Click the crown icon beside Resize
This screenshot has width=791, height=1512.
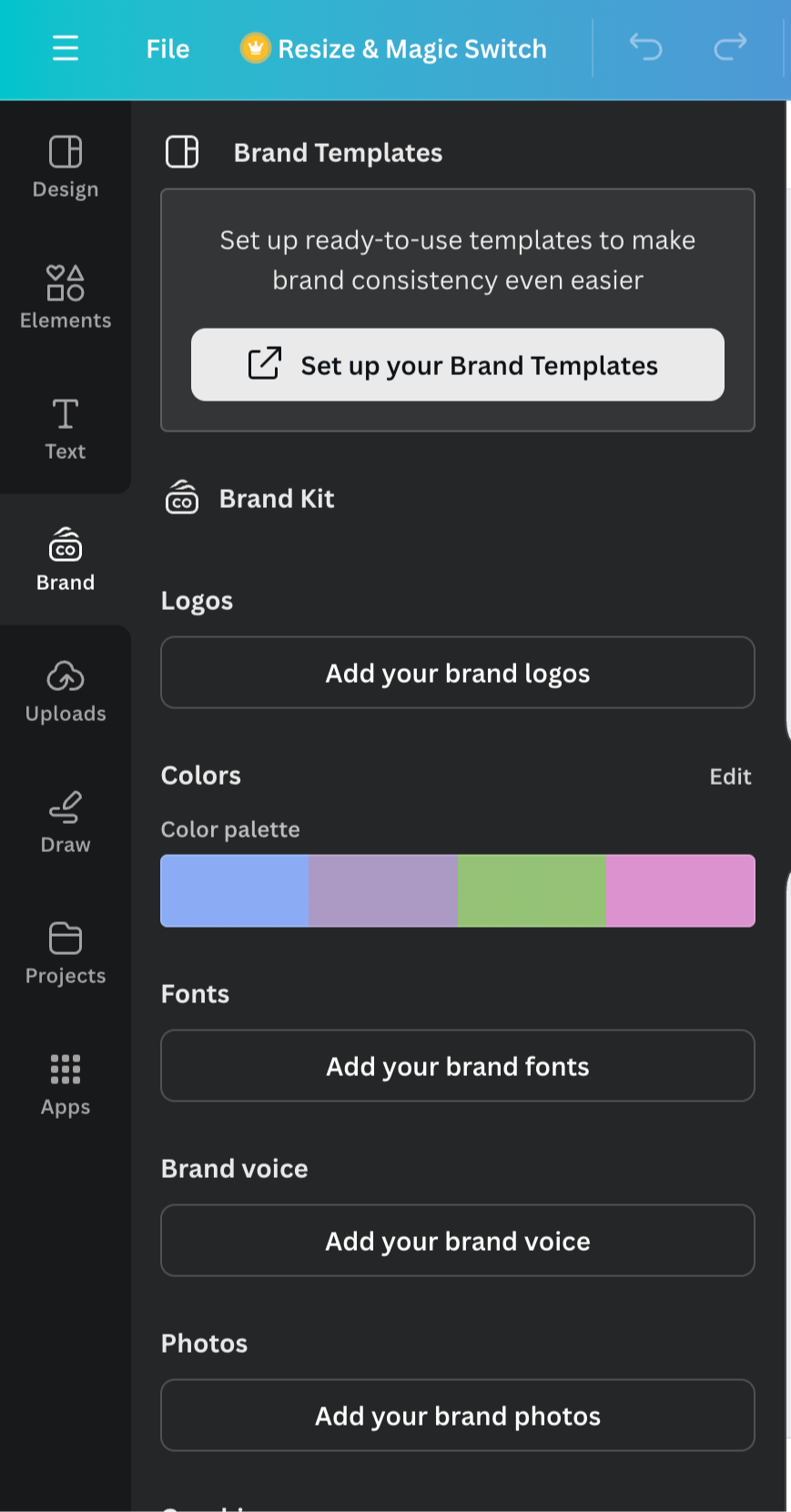pyautogui.click(x=255, y=48)
